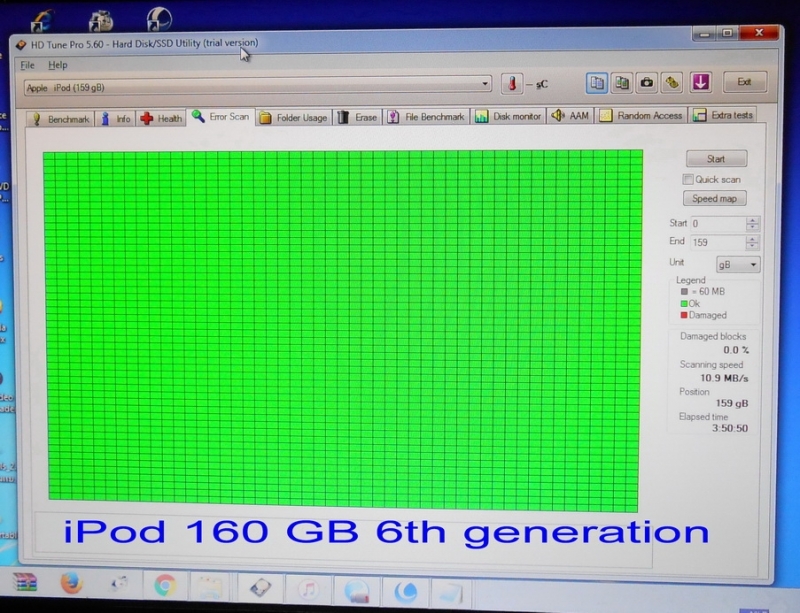
Task: Click the 3:50:50 elapsed time value
Action: pyautogui.click(x=730, y=428)
